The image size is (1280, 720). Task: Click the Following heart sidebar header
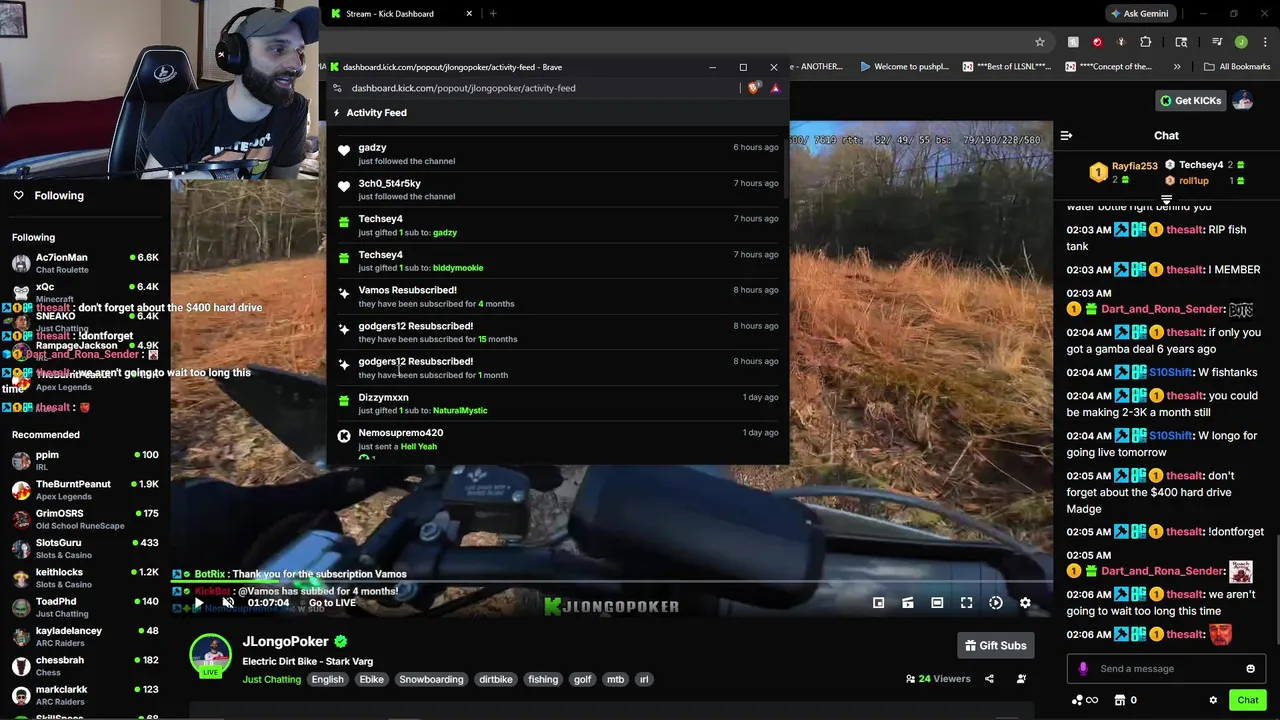(50, 196)
